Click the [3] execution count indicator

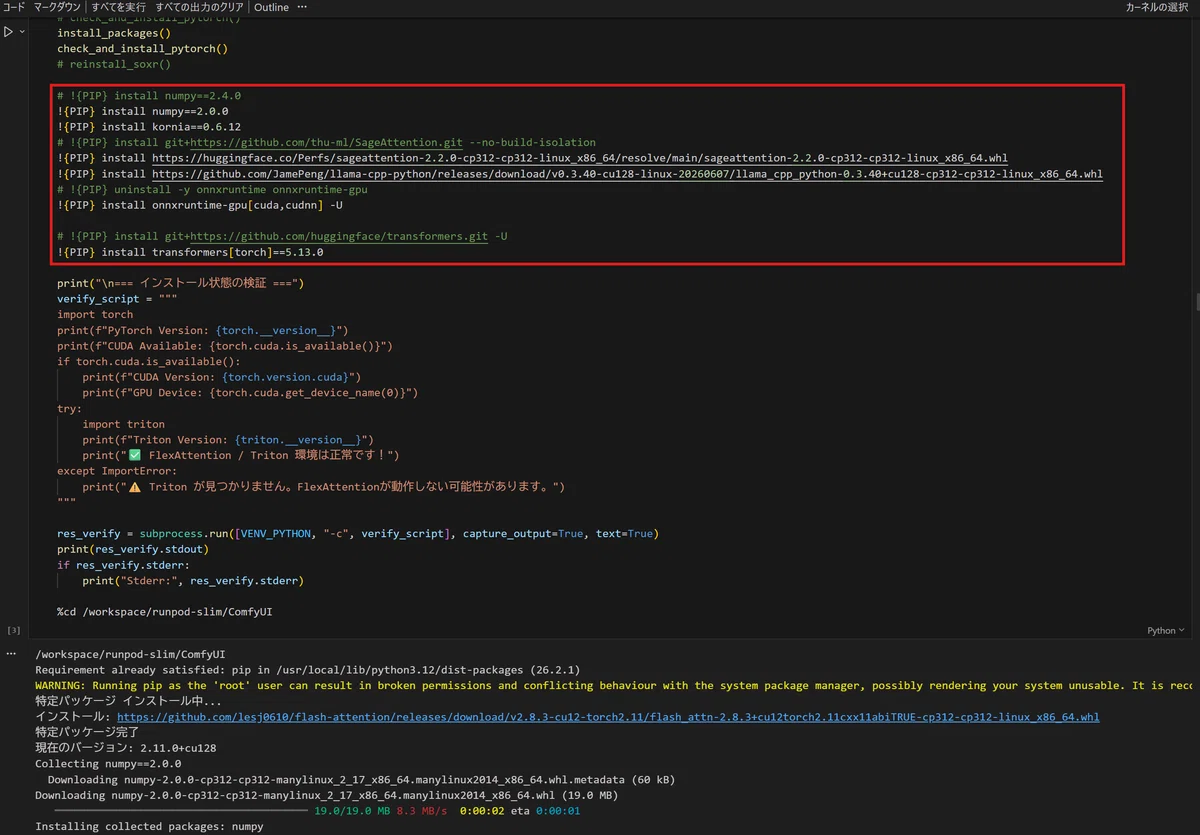(x=13, y=631)
